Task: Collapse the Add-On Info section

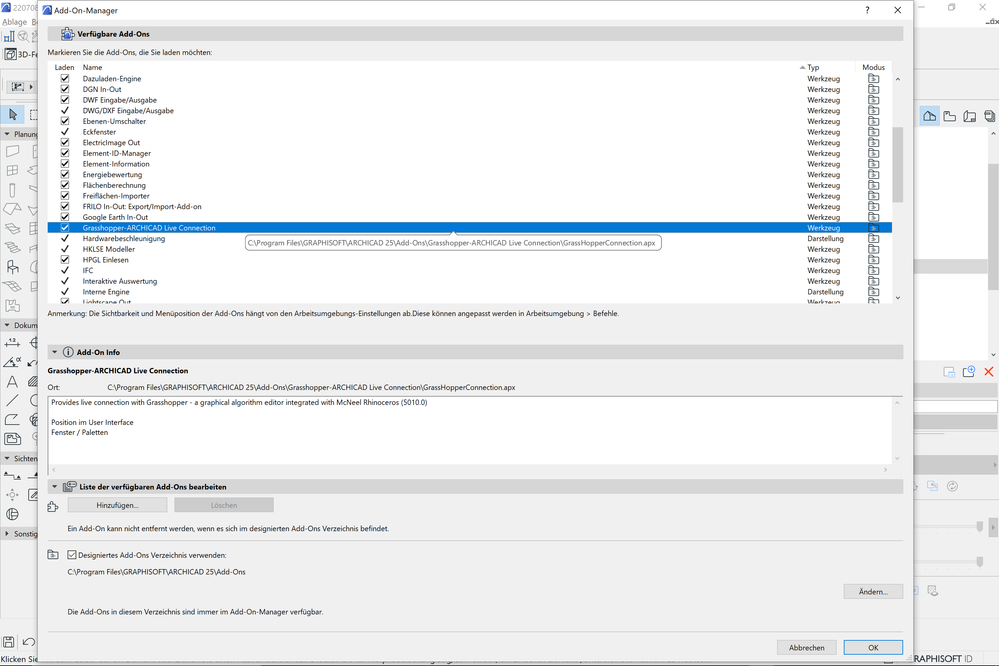Action: pos(55,352)
